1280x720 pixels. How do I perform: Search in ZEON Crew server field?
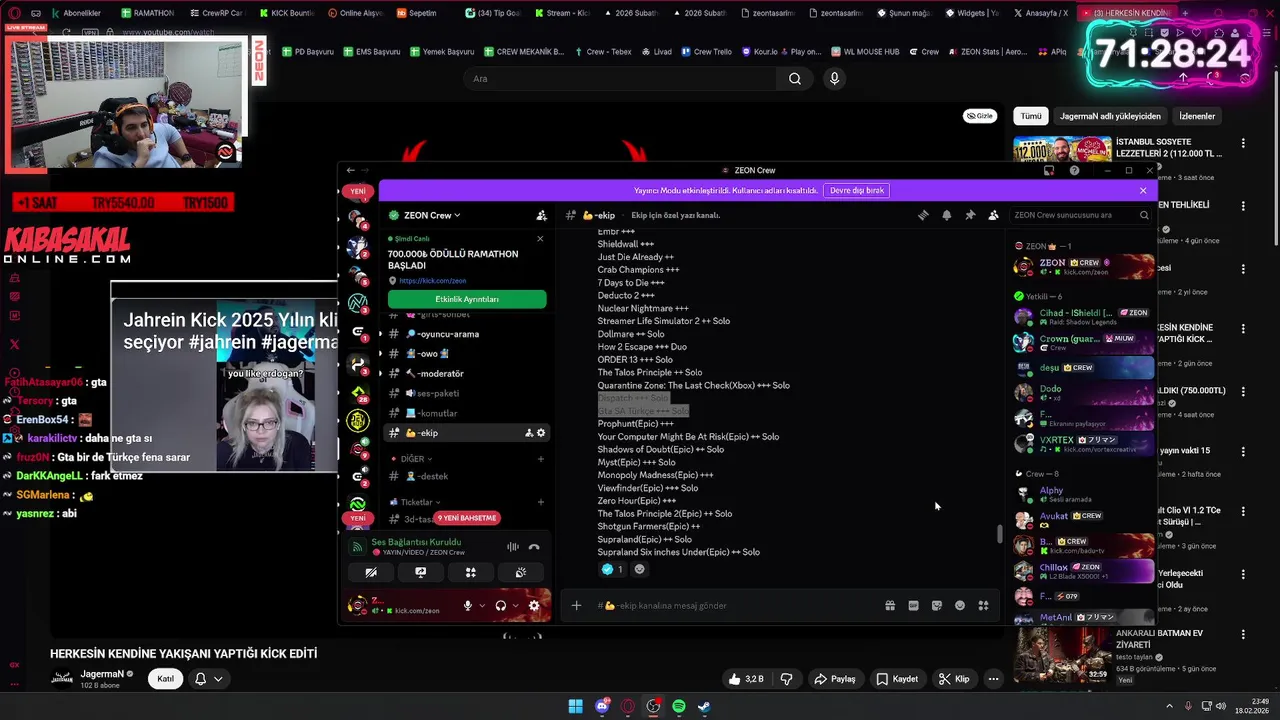click(x=1080, y=215)
